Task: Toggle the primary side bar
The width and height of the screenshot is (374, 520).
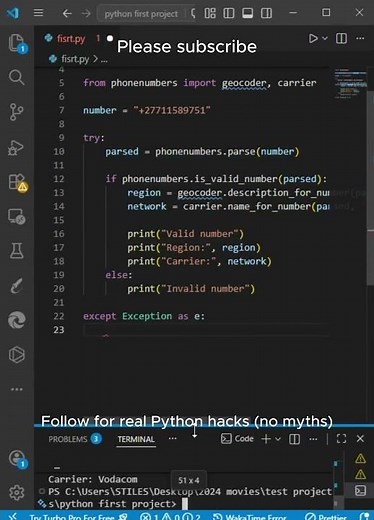Action: (x=229, y=13)
